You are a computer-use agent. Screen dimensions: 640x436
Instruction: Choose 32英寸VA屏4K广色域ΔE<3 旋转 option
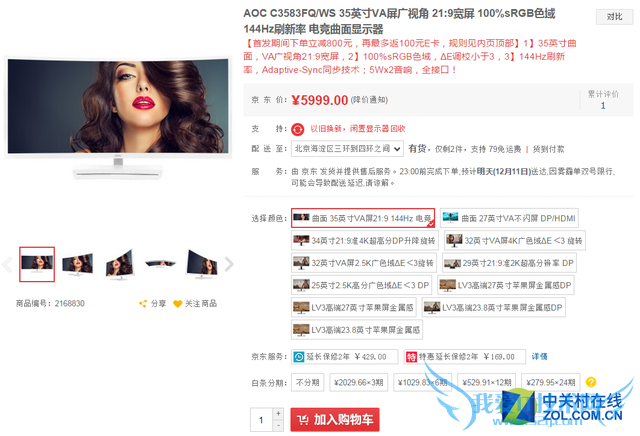pos(515,240)
